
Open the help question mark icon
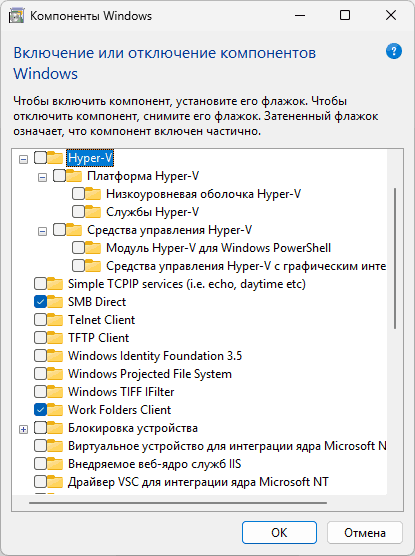(394, 51)
